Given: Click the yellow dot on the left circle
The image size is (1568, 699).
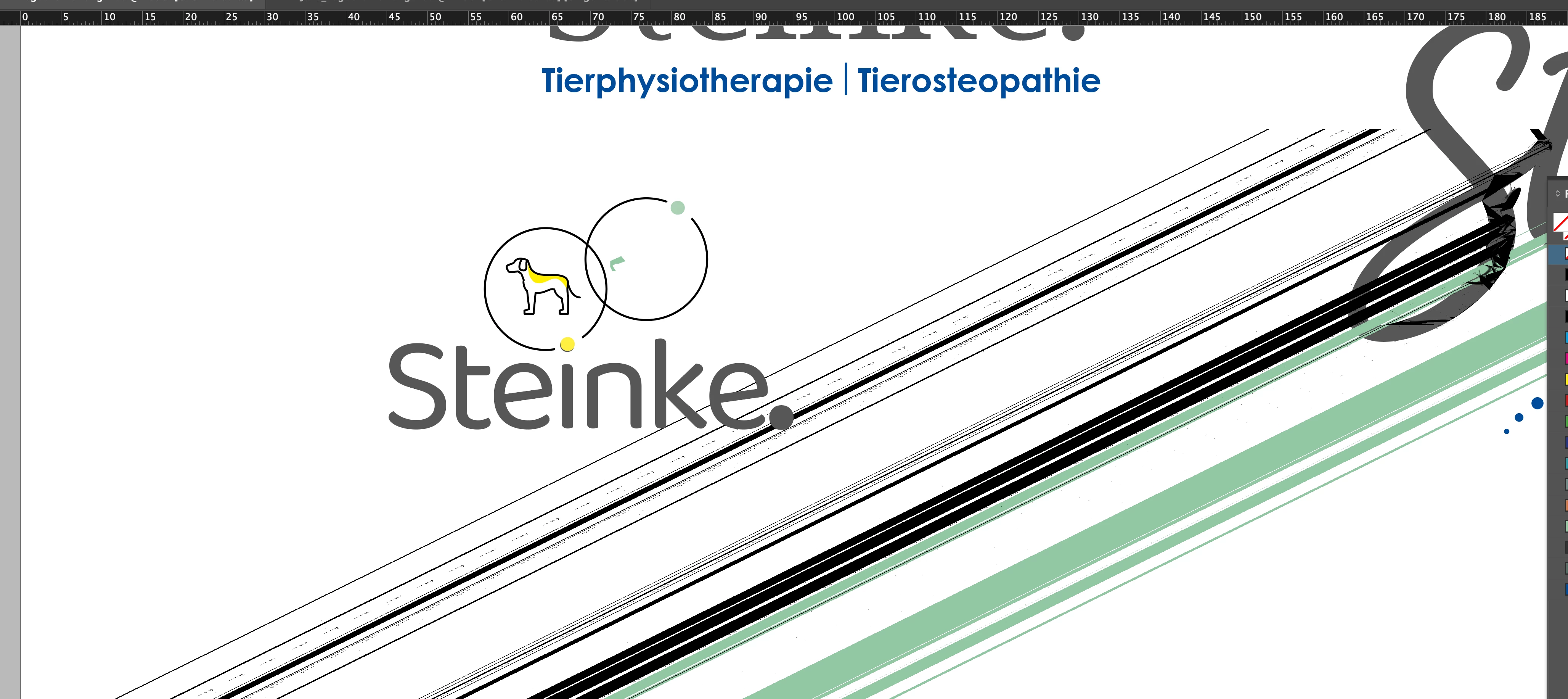Looking at the screenshot, I should tap(567, 345).
